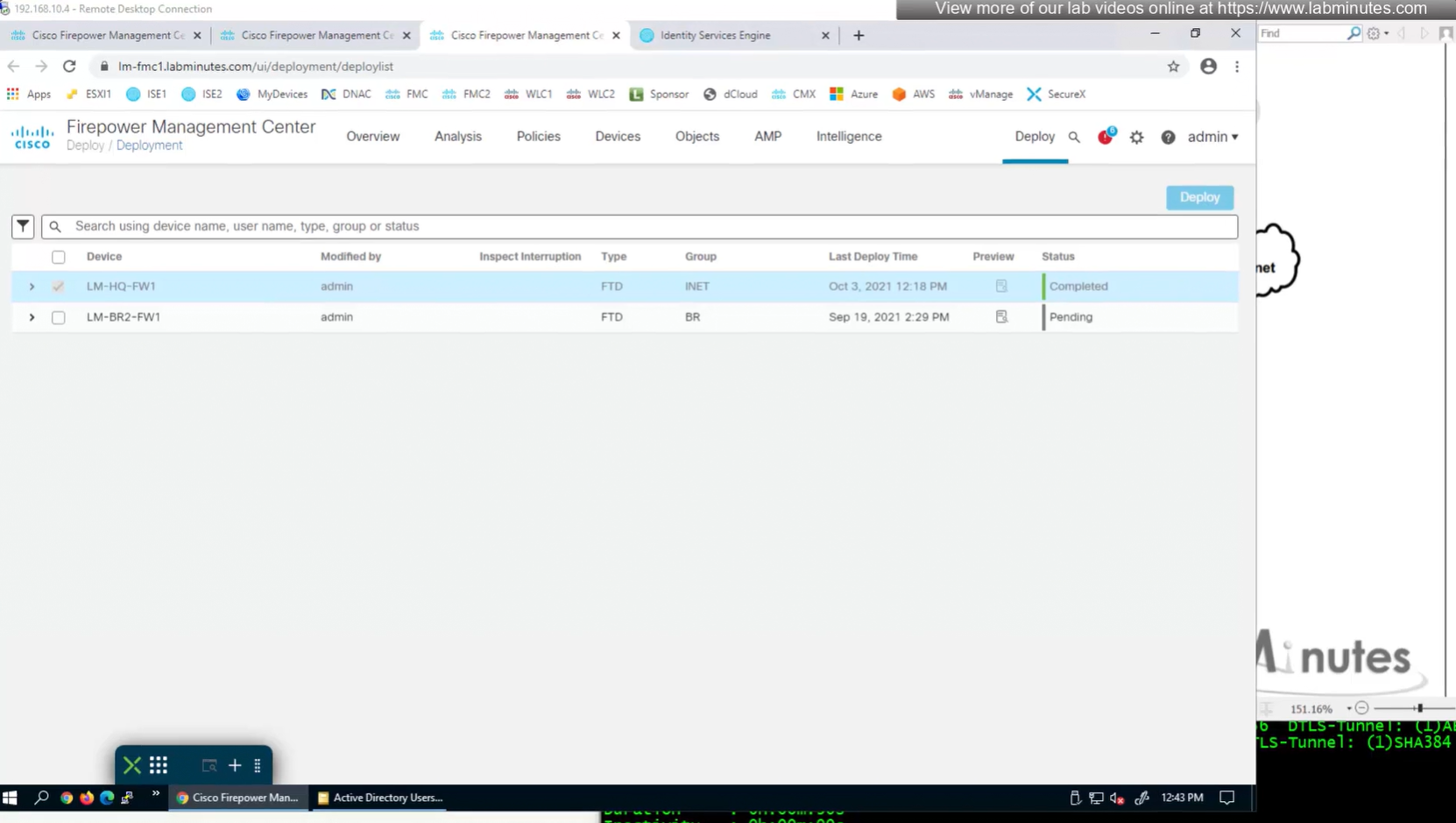Click the blue Deploy button
This screenshot has width=1456, height=823.
1199,197
